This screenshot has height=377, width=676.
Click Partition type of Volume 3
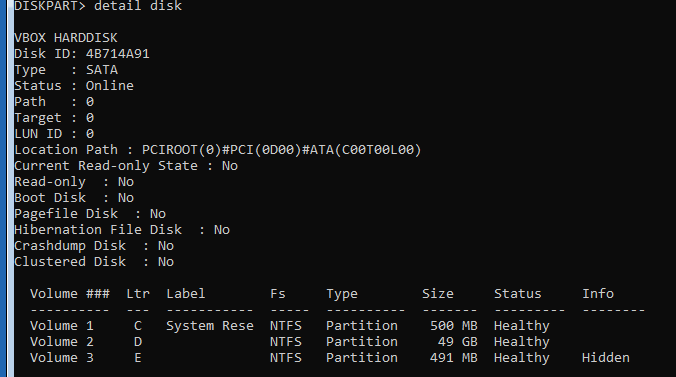[362, 358]
